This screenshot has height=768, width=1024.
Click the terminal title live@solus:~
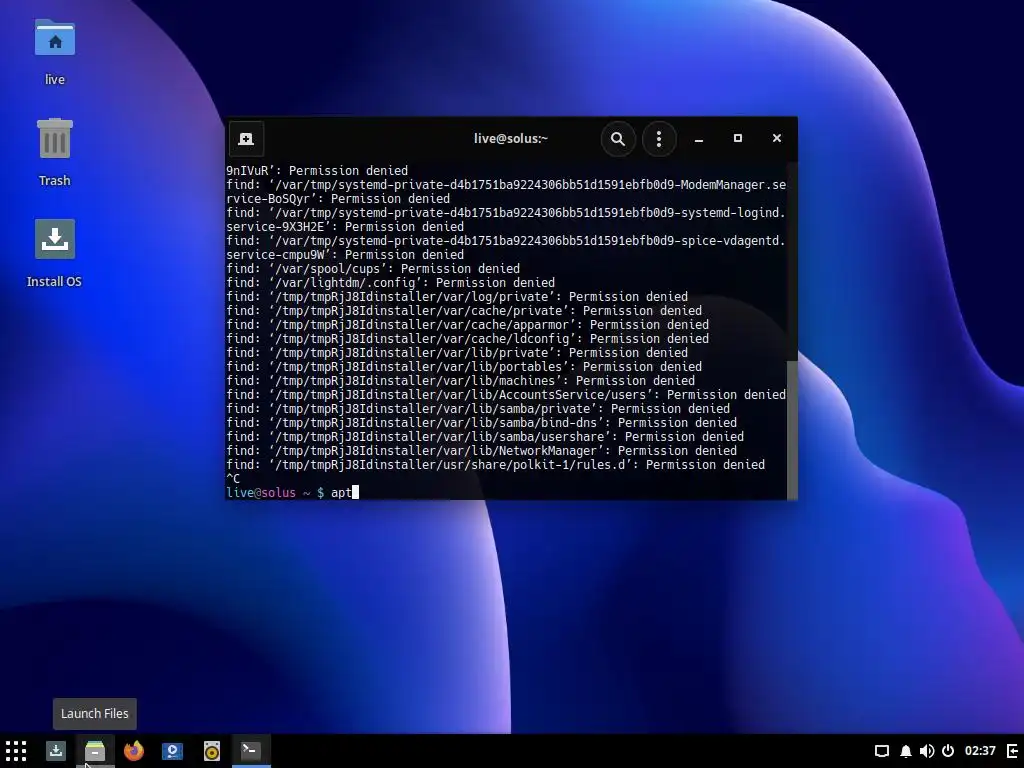(511, 138)
